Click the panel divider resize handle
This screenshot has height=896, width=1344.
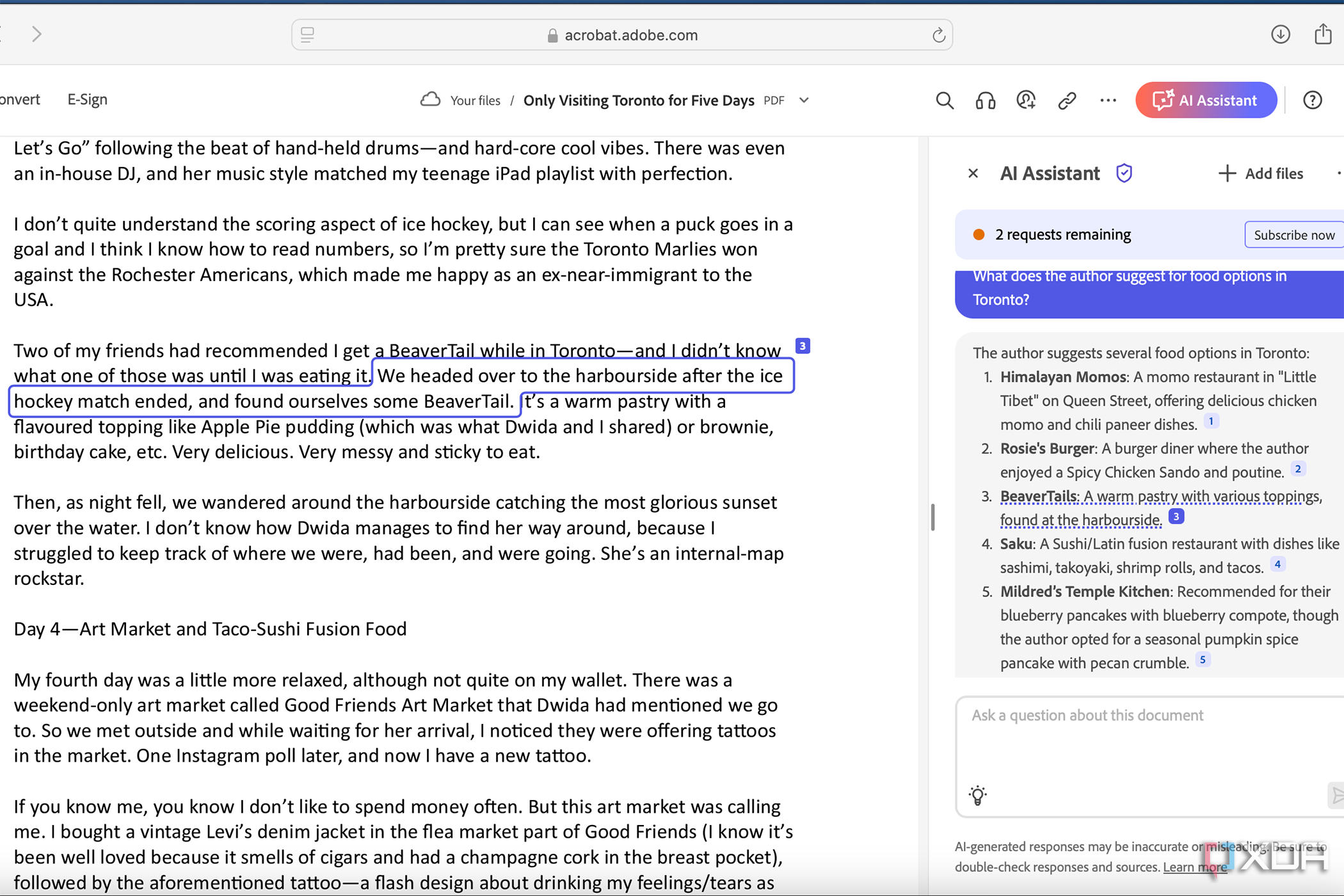932,517
